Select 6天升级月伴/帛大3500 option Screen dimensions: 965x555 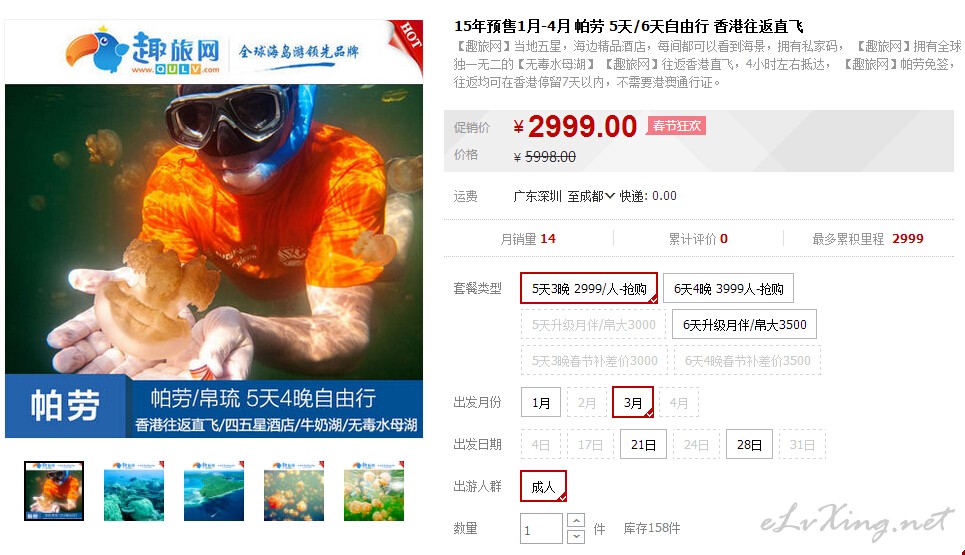pos(744,324)
